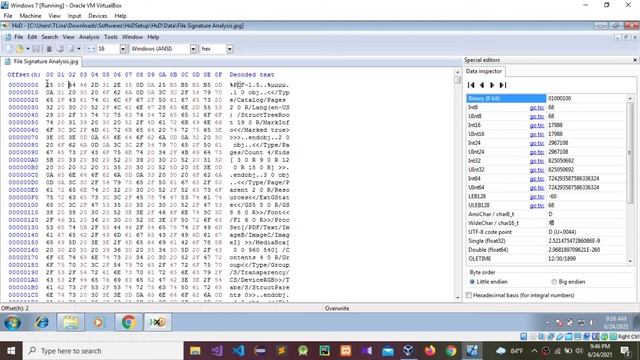This screenshot has width=640, height=360.
Task: Click the bytes-per-row icon beside the 16 field
Action: [91, 49]
